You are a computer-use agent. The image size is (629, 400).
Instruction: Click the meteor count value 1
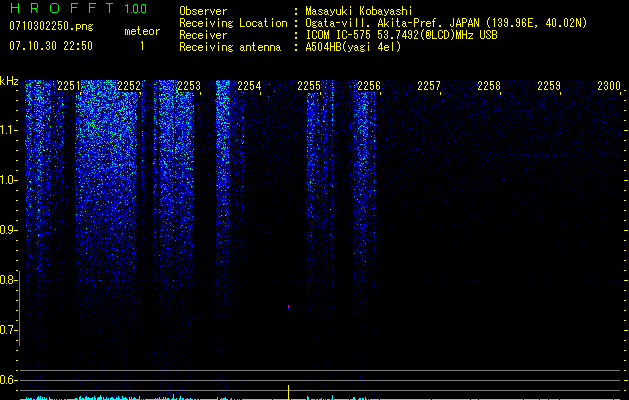[x=142, y=46]
